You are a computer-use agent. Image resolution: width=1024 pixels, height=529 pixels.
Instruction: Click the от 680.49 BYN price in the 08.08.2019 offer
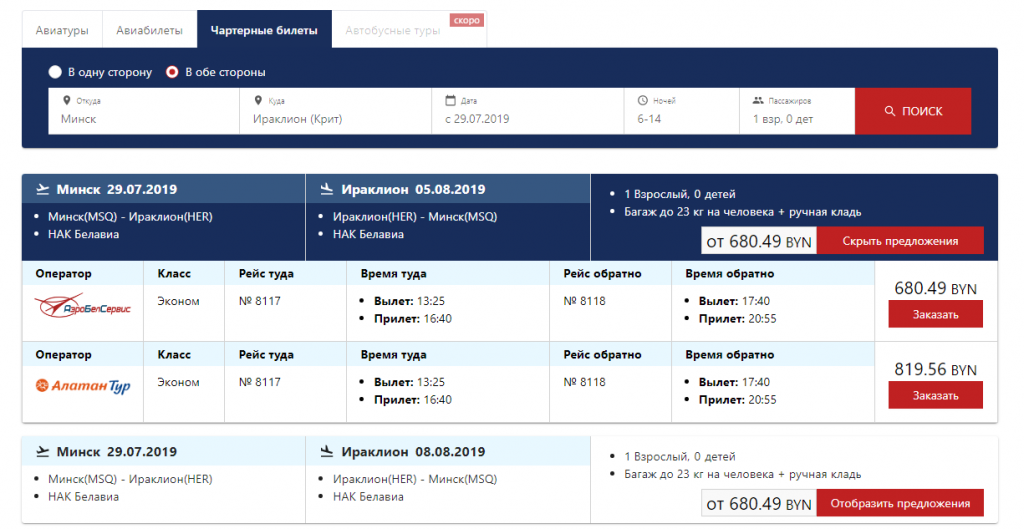click(759, 504)
